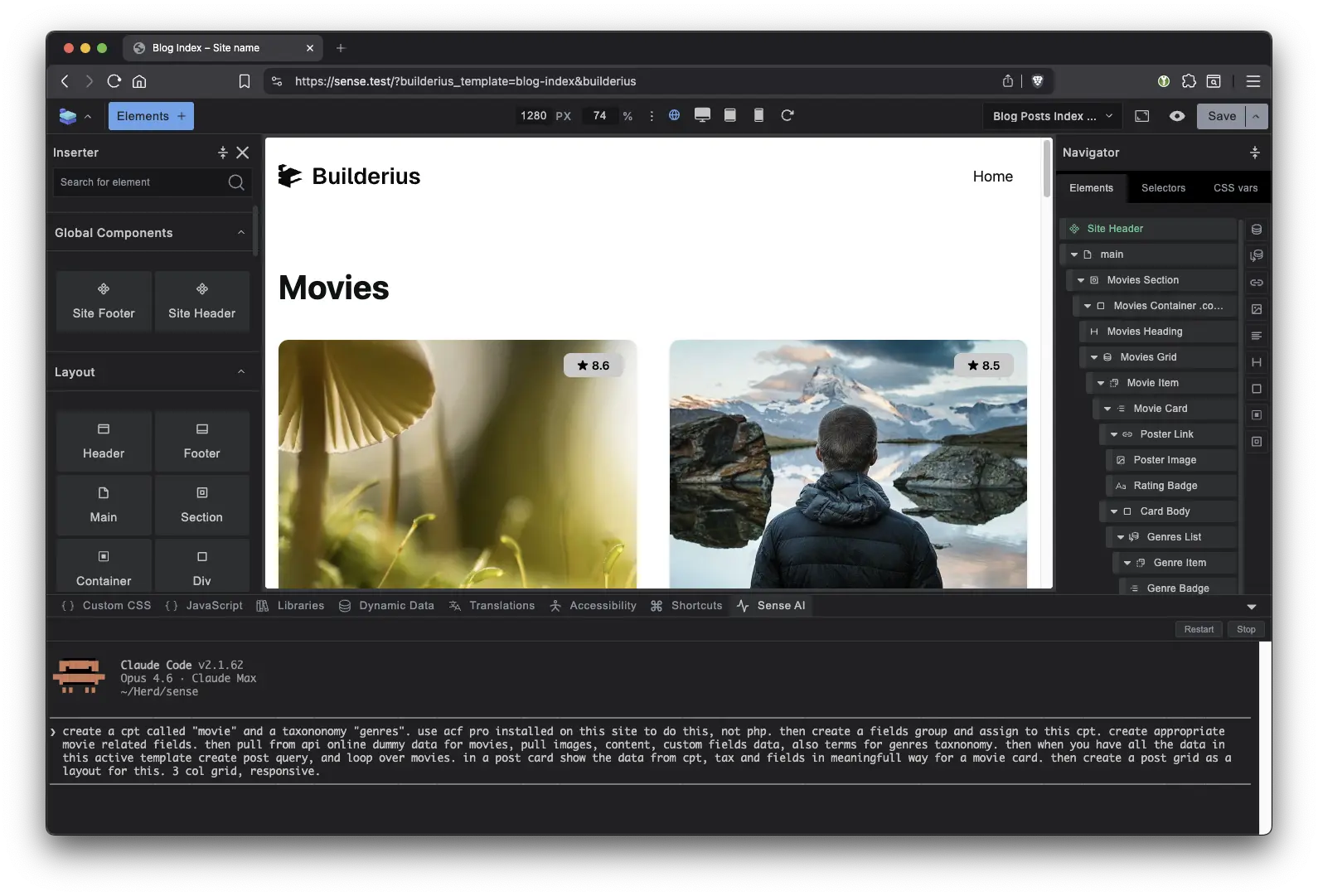The image size is (1318, 896).
Task: Toggle preview mode with the eye icon
Action: [x=1177, y=116]
